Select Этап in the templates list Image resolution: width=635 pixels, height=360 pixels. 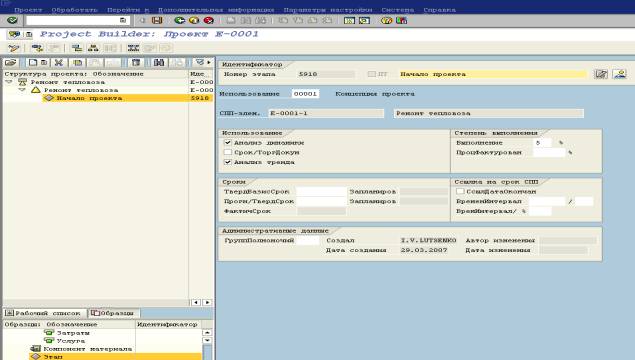pos(53,357)
